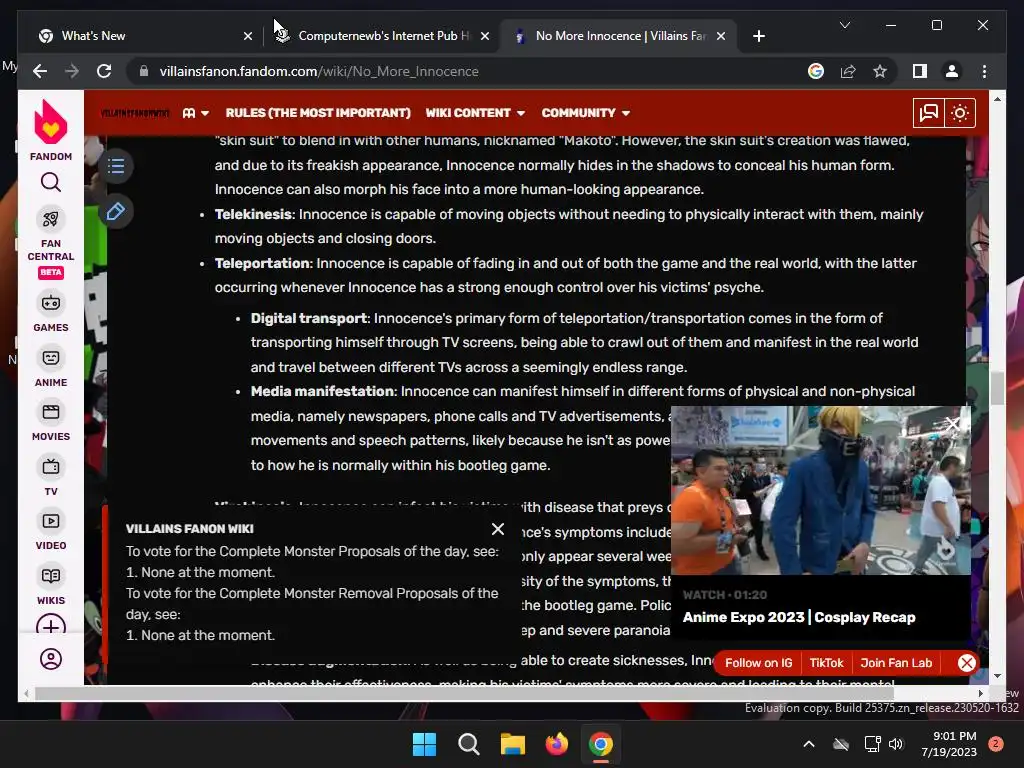
Task: Bookmark this page with star icon
Action: (880, 71)
